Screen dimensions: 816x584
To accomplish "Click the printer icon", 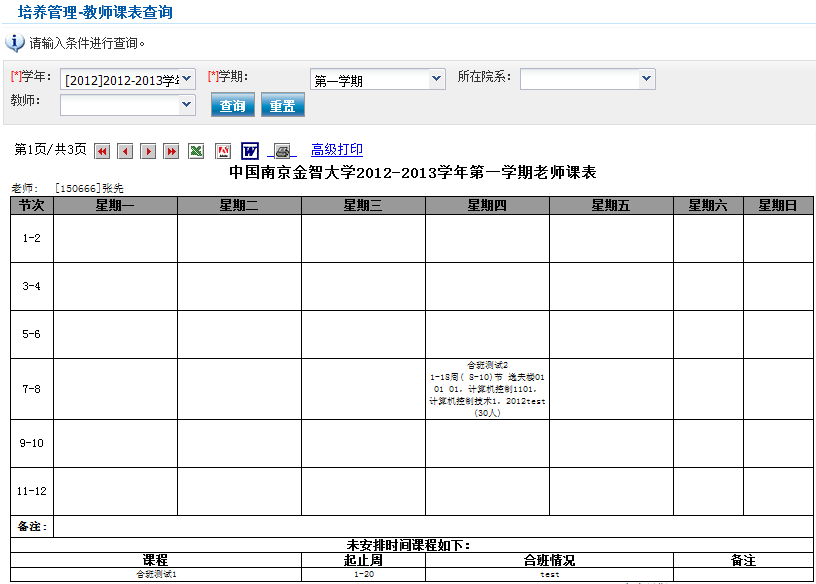I will click(x=282, y=151).
